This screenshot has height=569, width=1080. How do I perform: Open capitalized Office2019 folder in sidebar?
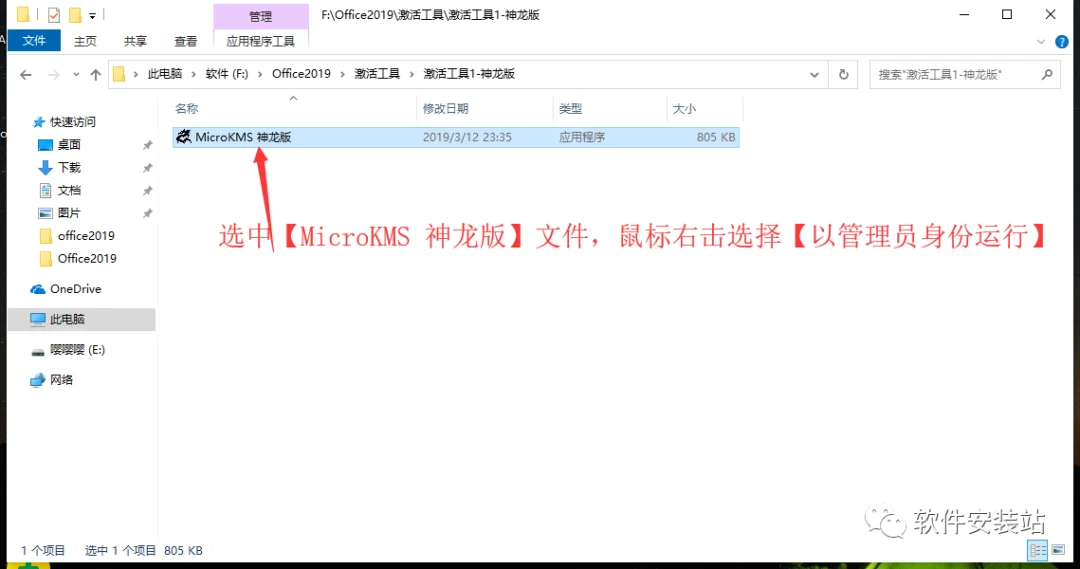pyautogui.click(x=87, y=258)
